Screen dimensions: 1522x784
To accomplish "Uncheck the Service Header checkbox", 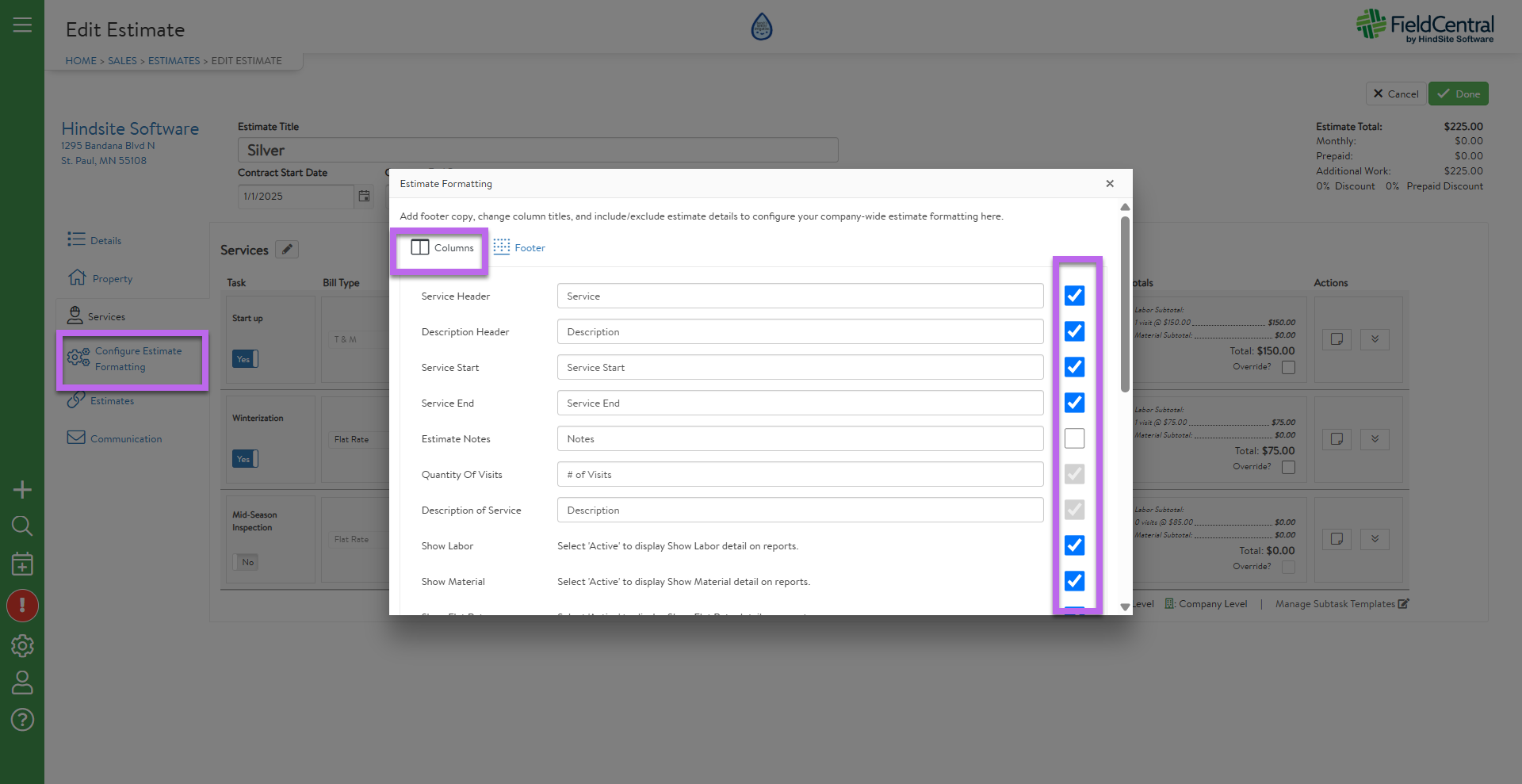I will 1074,296.
